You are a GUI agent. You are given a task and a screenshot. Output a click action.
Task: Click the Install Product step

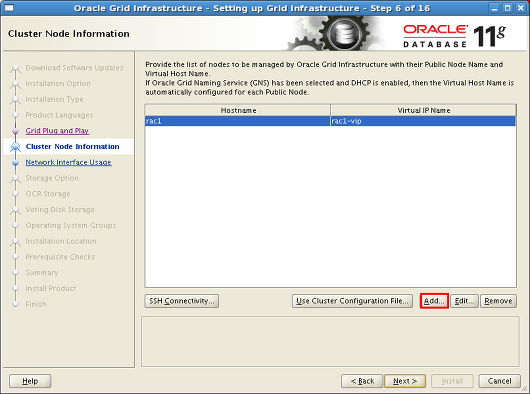tap(51, 289)
